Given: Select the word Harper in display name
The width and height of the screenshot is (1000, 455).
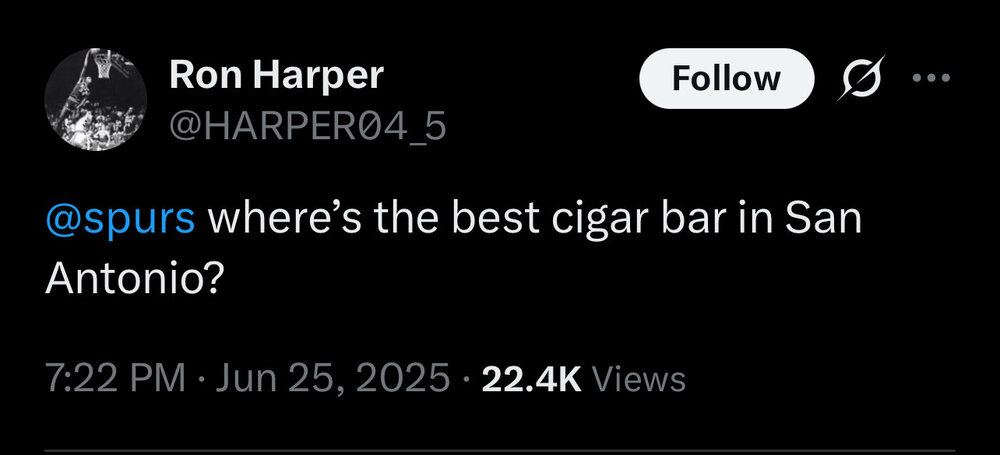Looking at the screenshot, I should [318, 77].
